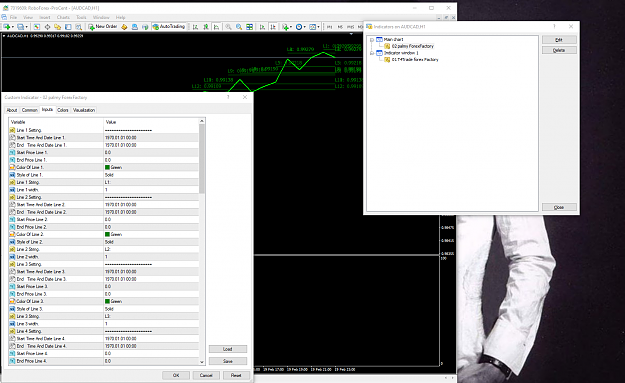Click Start Price Line 1 value cell

tap(151, 152)
